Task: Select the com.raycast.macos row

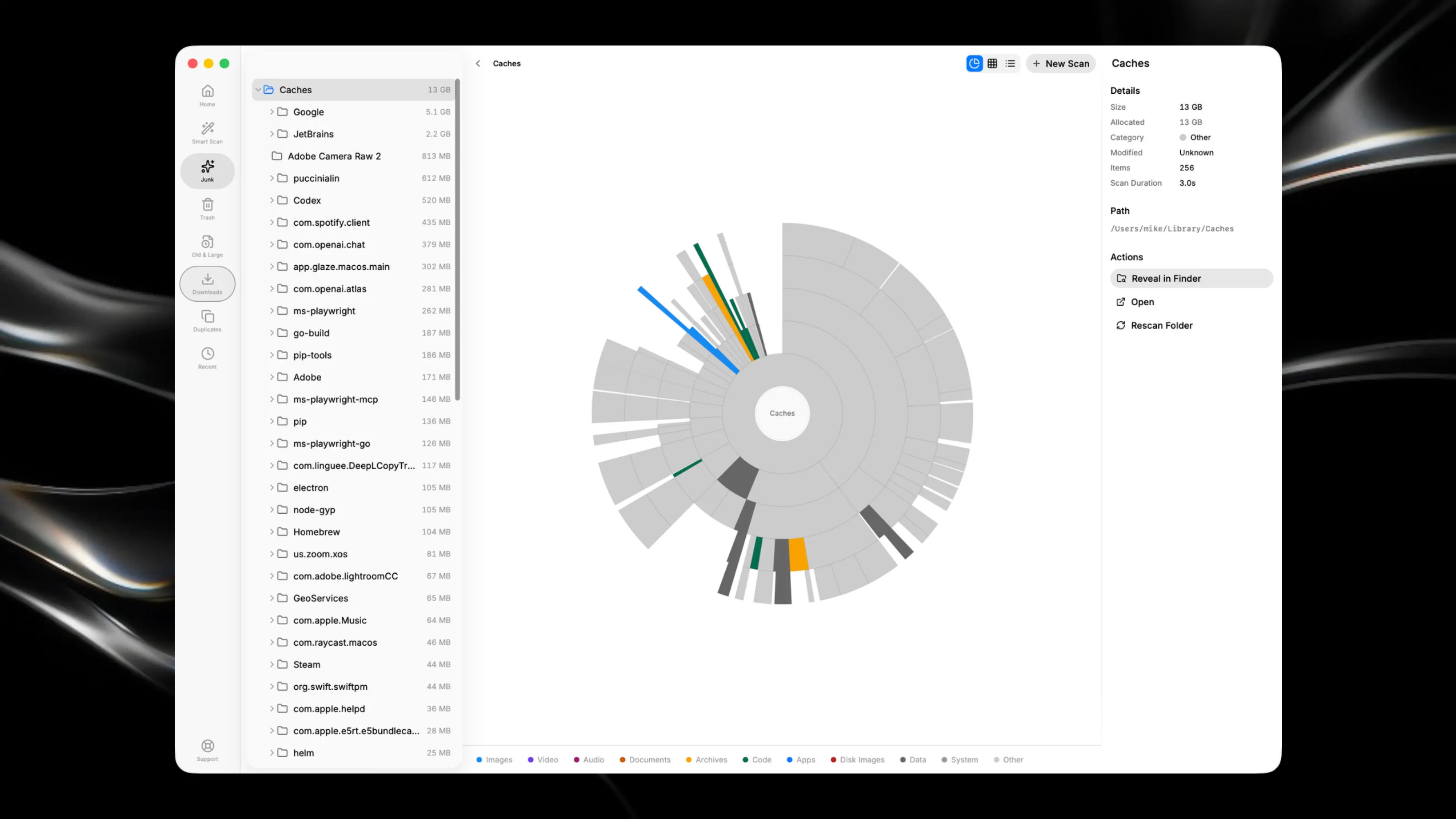Action: pyautogui.click(x=354, y=642)
